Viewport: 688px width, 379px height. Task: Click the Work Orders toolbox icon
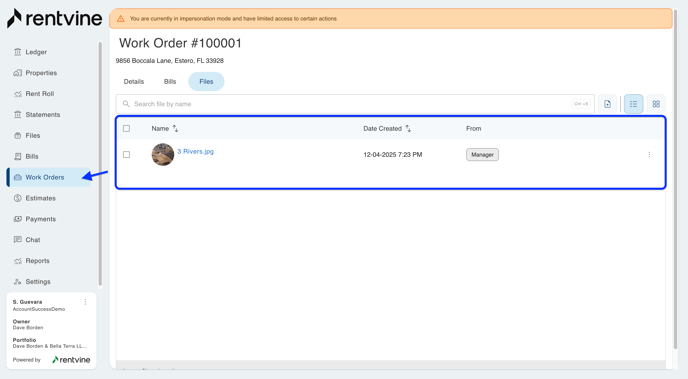coord(18,177)
